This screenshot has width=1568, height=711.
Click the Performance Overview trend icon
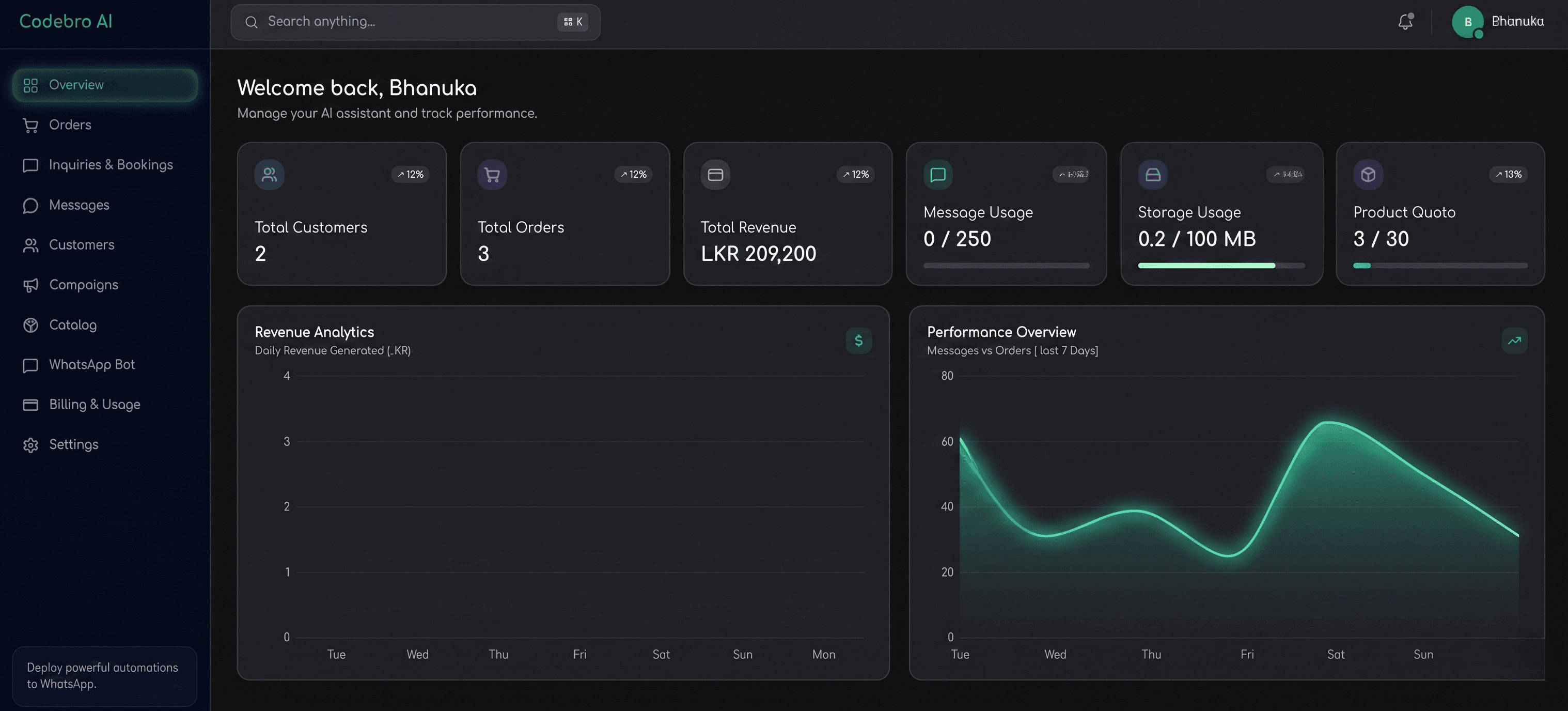(x=1514, y=341)
